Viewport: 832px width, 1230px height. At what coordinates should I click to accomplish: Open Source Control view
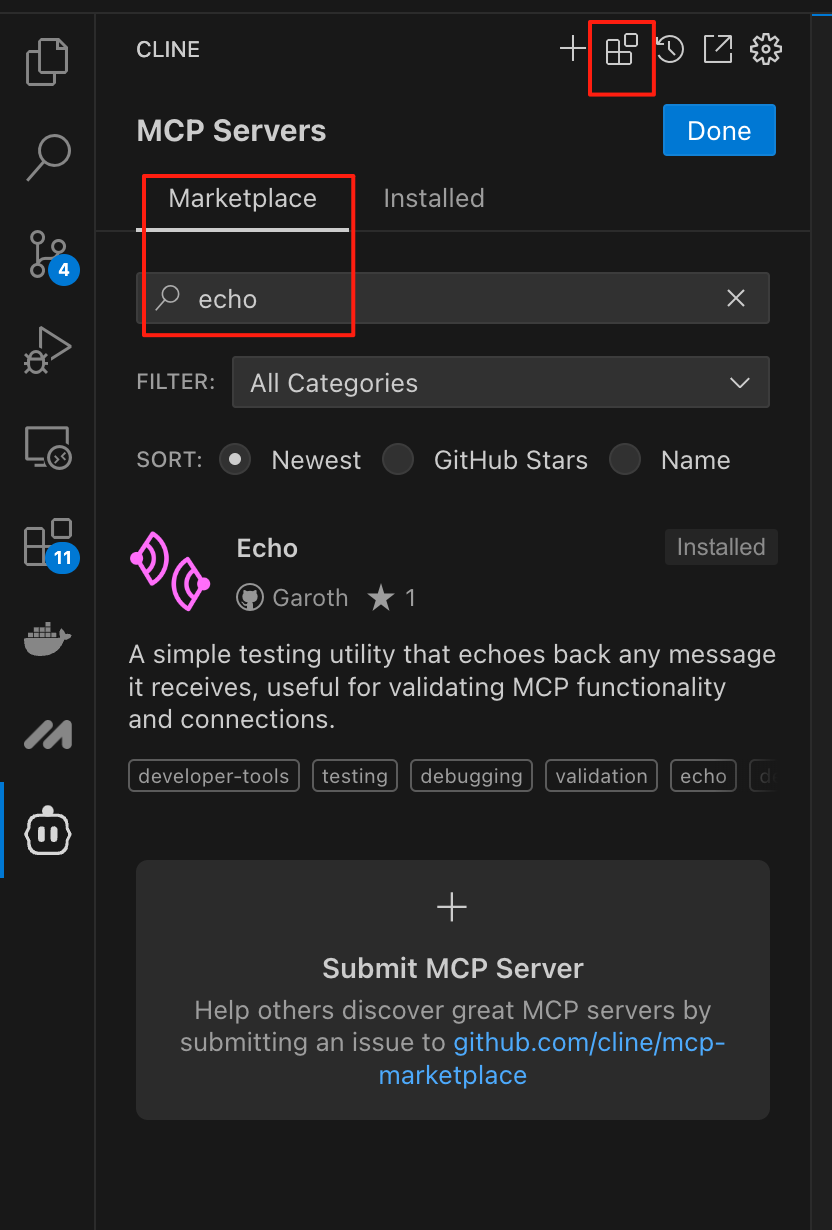tap(48, 254)
